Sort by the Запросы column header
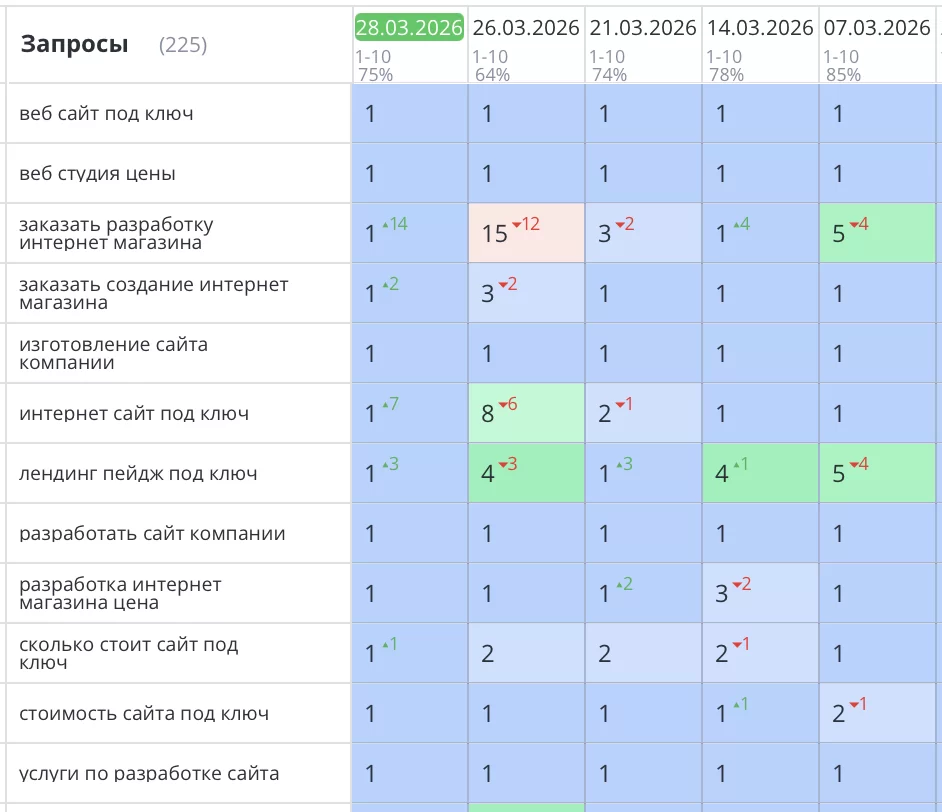The height and width of the screenshot is (812, 942). (x=75, y=44)
